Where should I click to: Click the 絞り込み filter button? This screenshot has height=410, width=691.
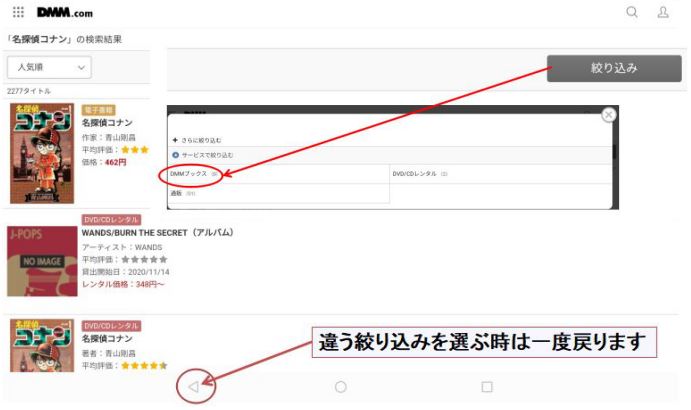tap(614, 68)
